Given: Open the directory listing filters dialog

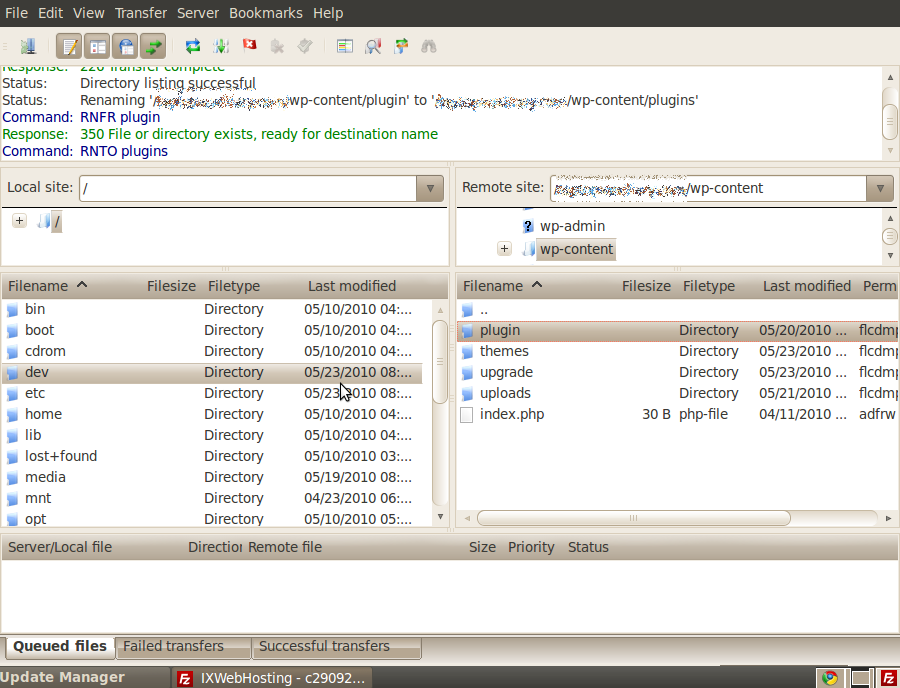Looking at the screenshot, I should (345, 46).
